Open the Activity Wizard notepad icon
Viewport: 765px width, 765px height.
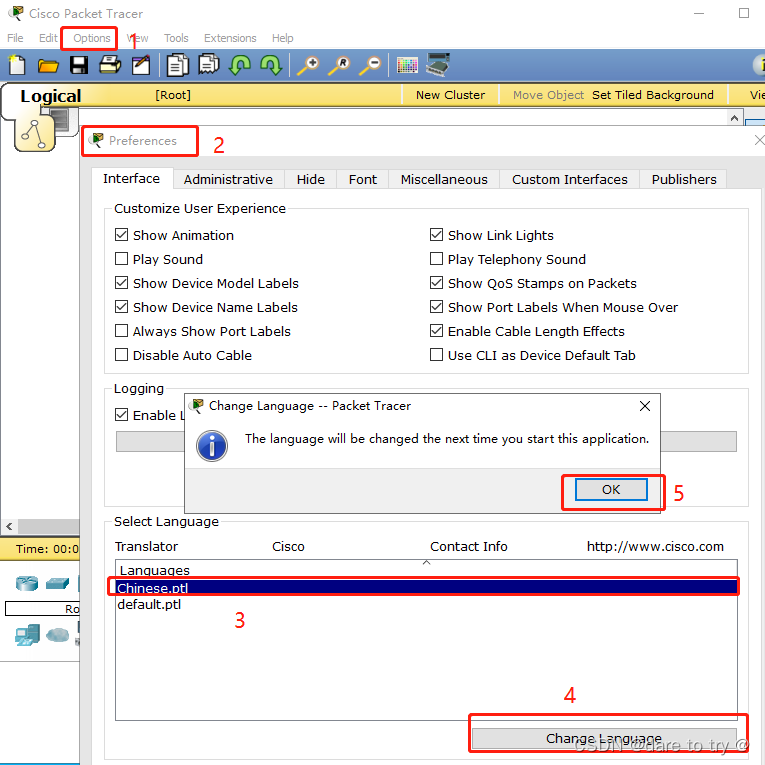point(141,65)
